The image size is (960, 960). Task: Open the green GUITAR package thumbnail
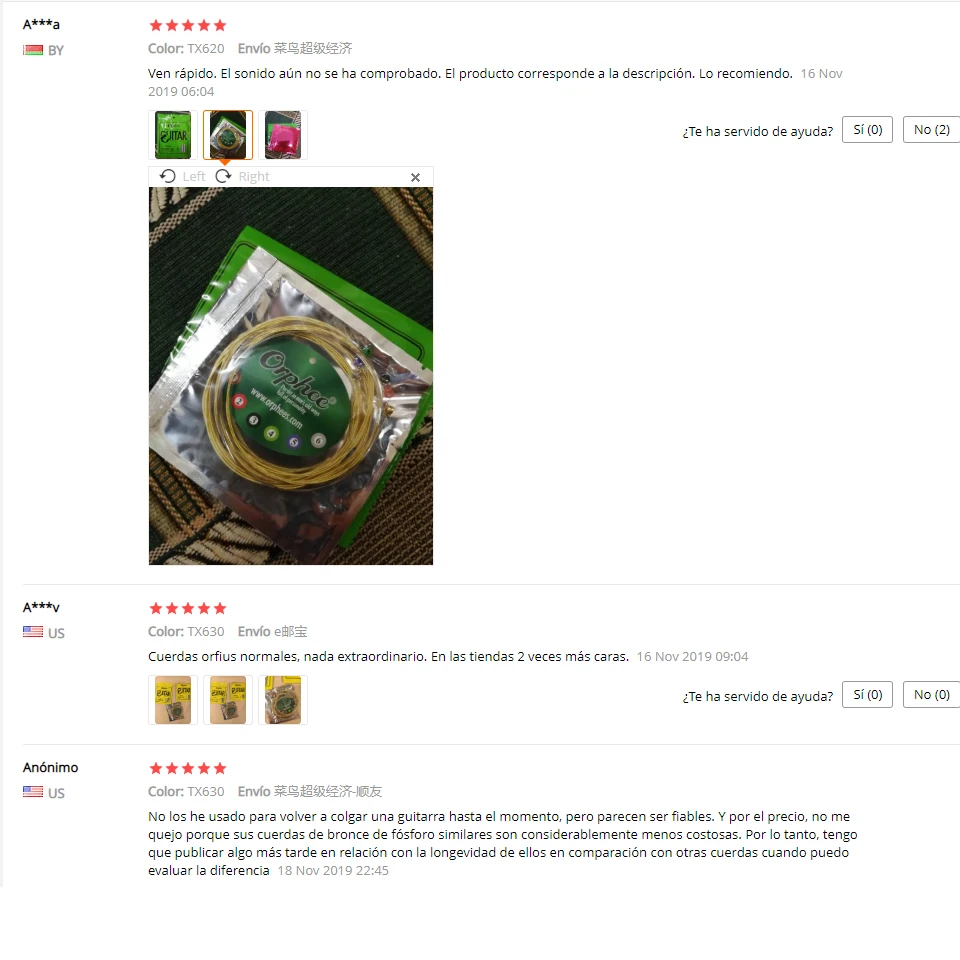click(173, 135)
